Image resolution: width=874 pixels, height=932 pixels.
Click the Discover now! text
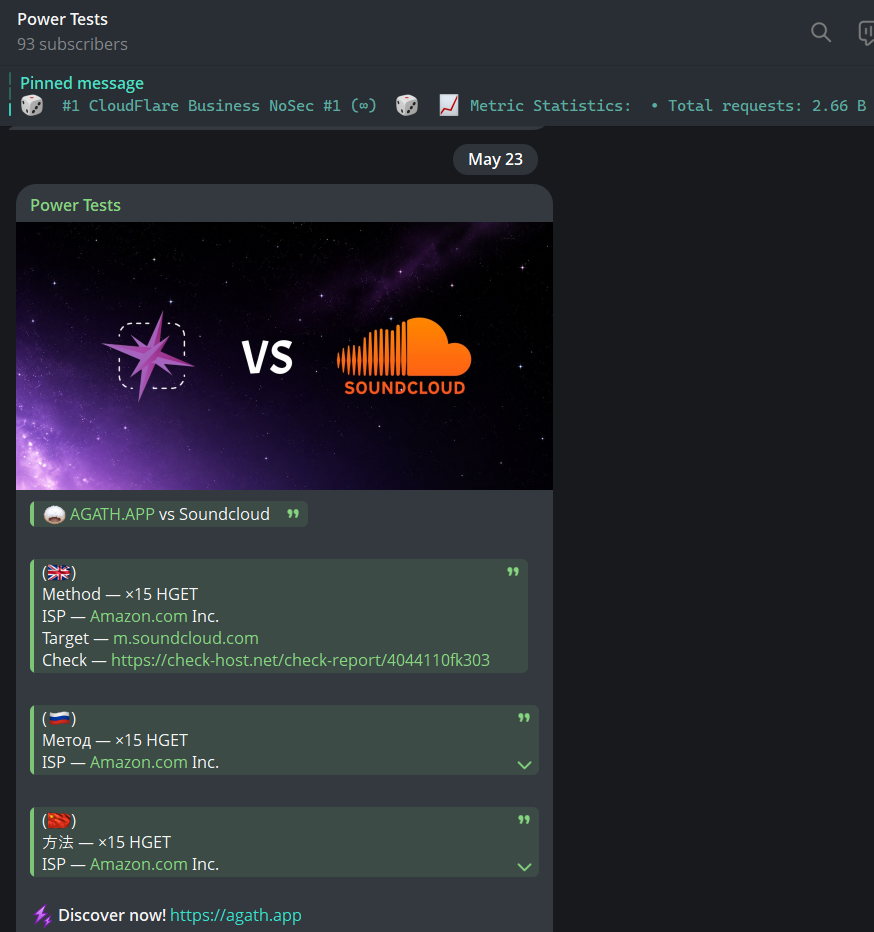coord(112,915)
